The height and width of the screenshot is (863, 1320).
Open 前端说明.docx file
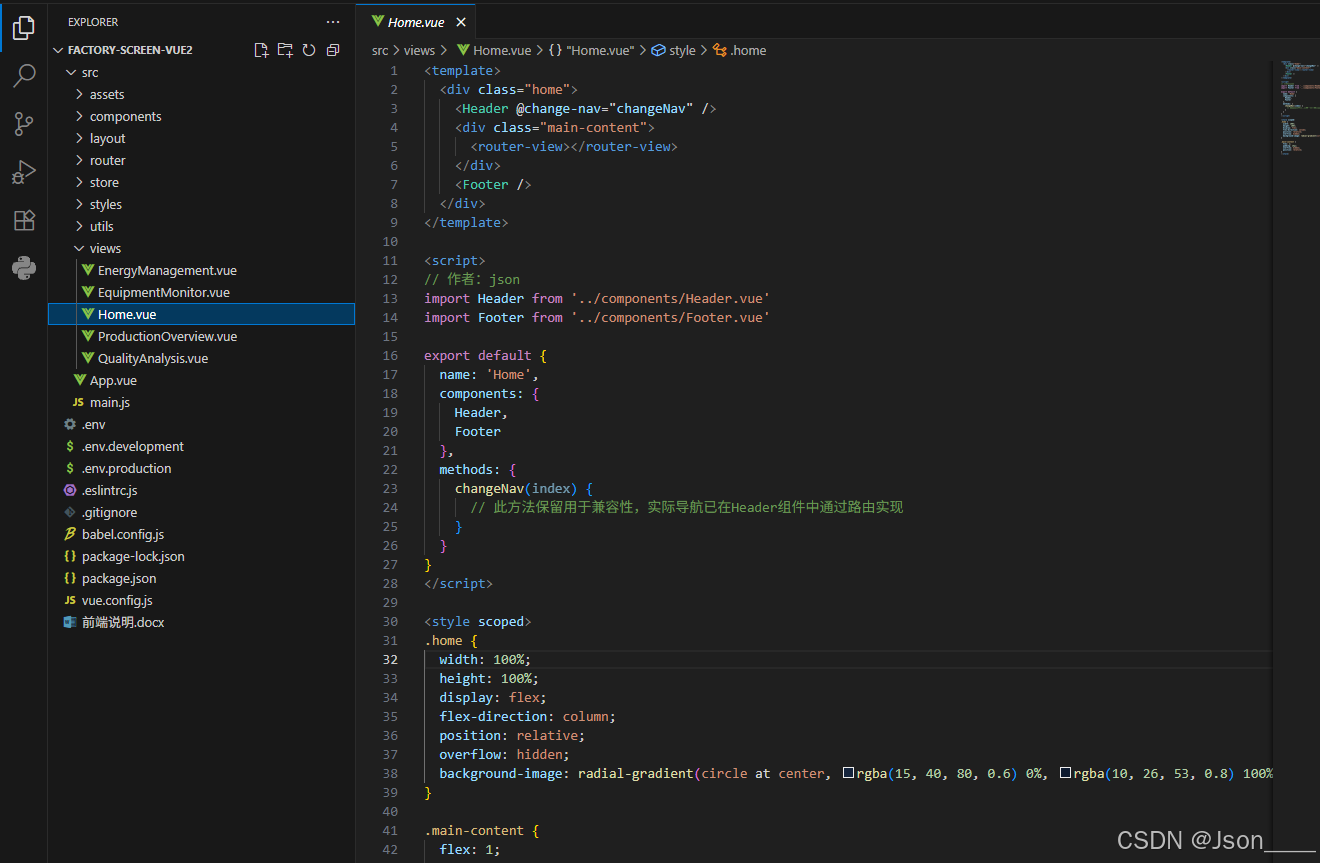pyautogui.click(x=201, y=622)
